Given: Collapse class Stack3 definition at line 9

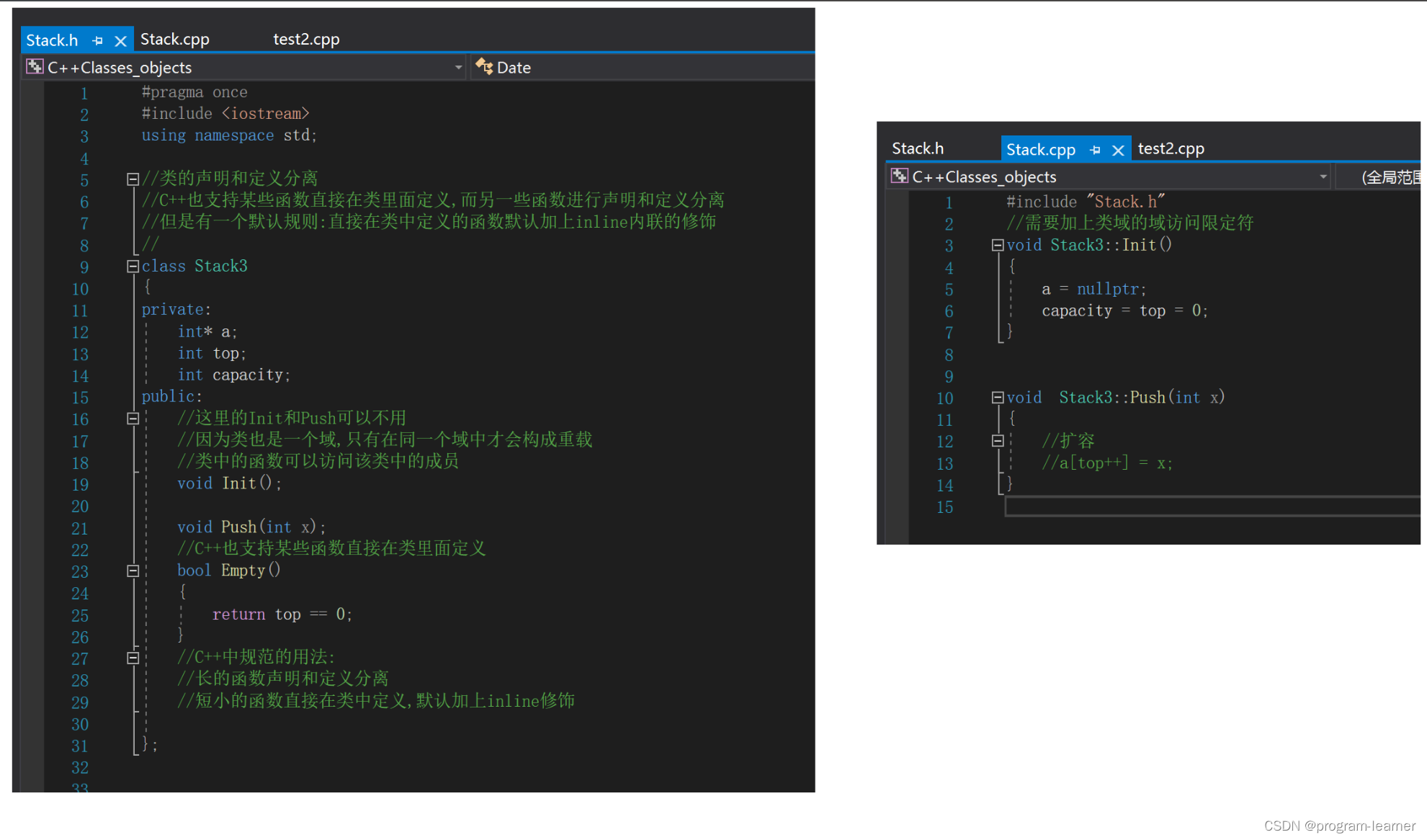Looking at the screenshot, I should (133, 267).
